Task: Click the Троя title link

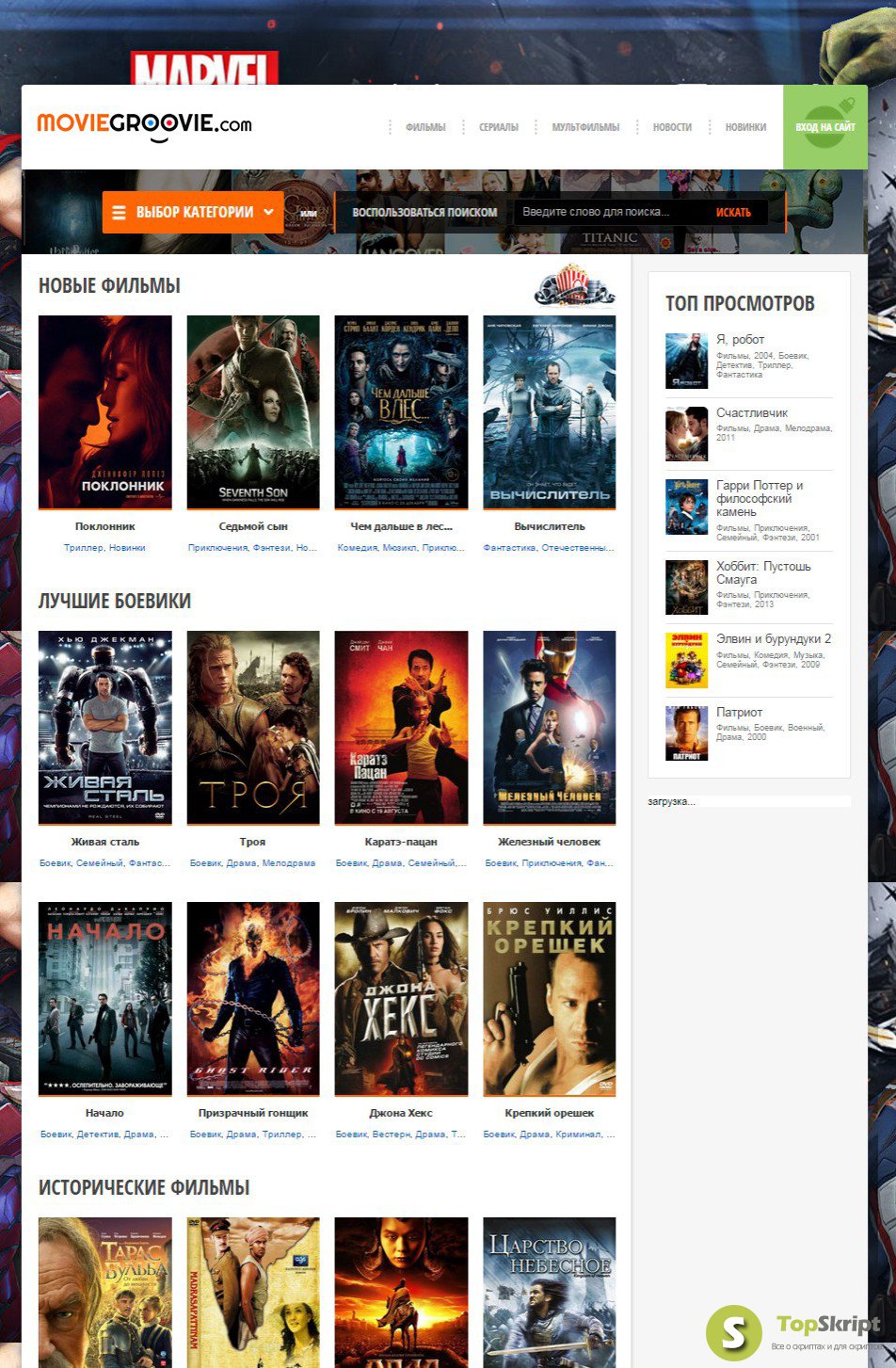Action: 253,842
